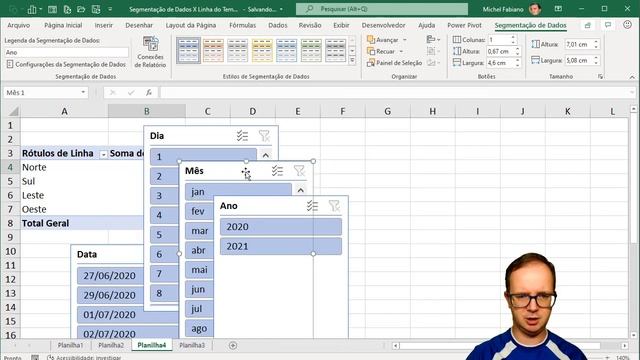Select the yellow slicer style
This screenshot has width=640, height=360.
click(262, 51)
